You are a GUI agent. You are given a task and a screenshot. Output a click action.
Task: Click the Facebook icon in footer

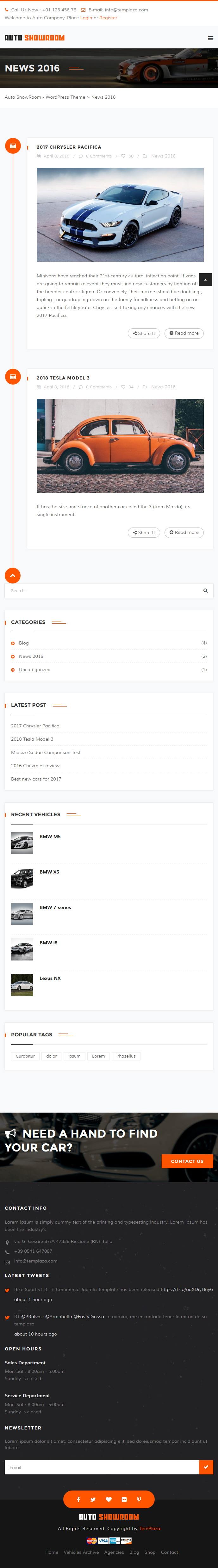pyautogui.click(x=78, y=1499)
